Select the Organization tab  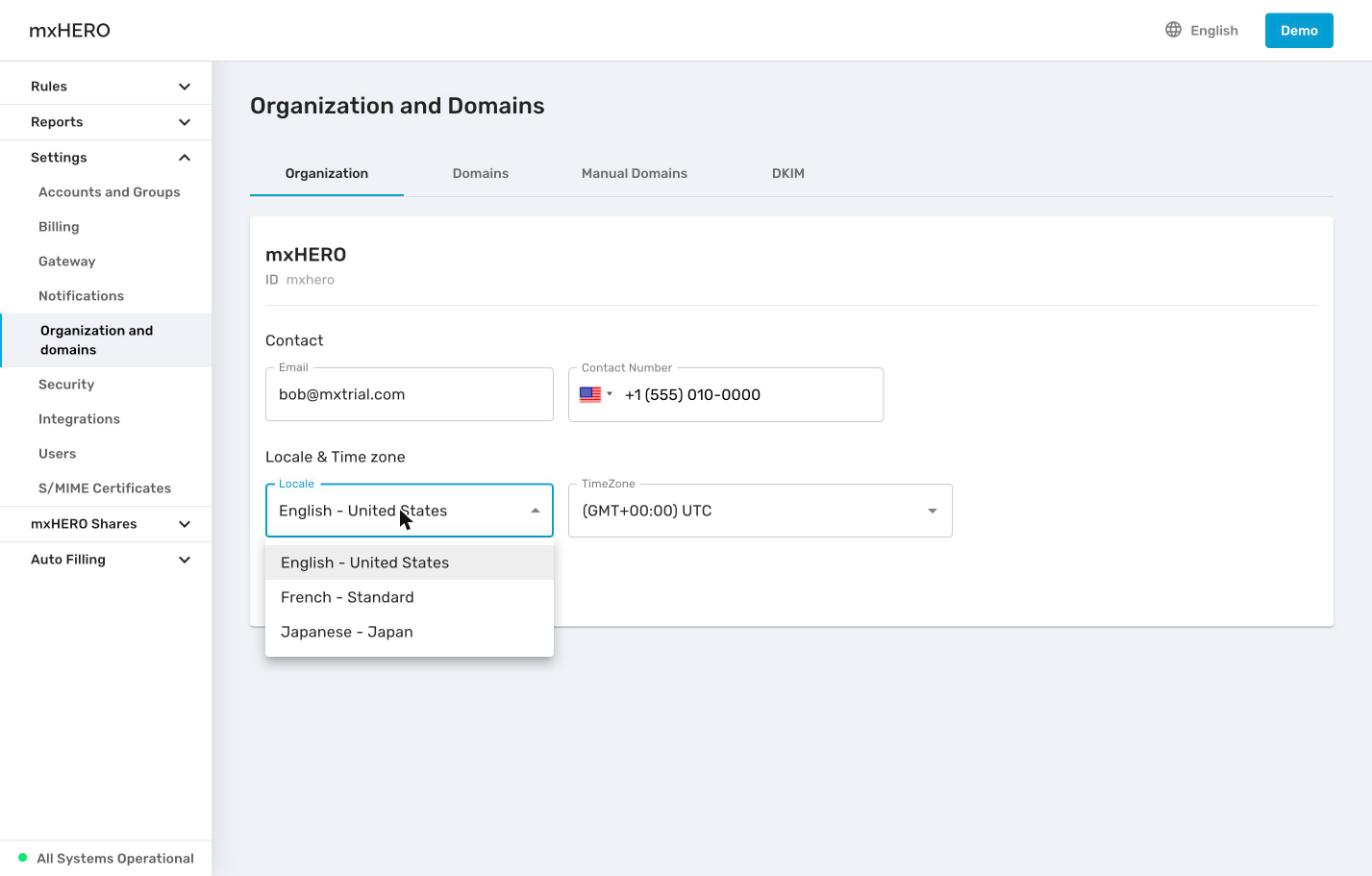[x=327, y=174]
